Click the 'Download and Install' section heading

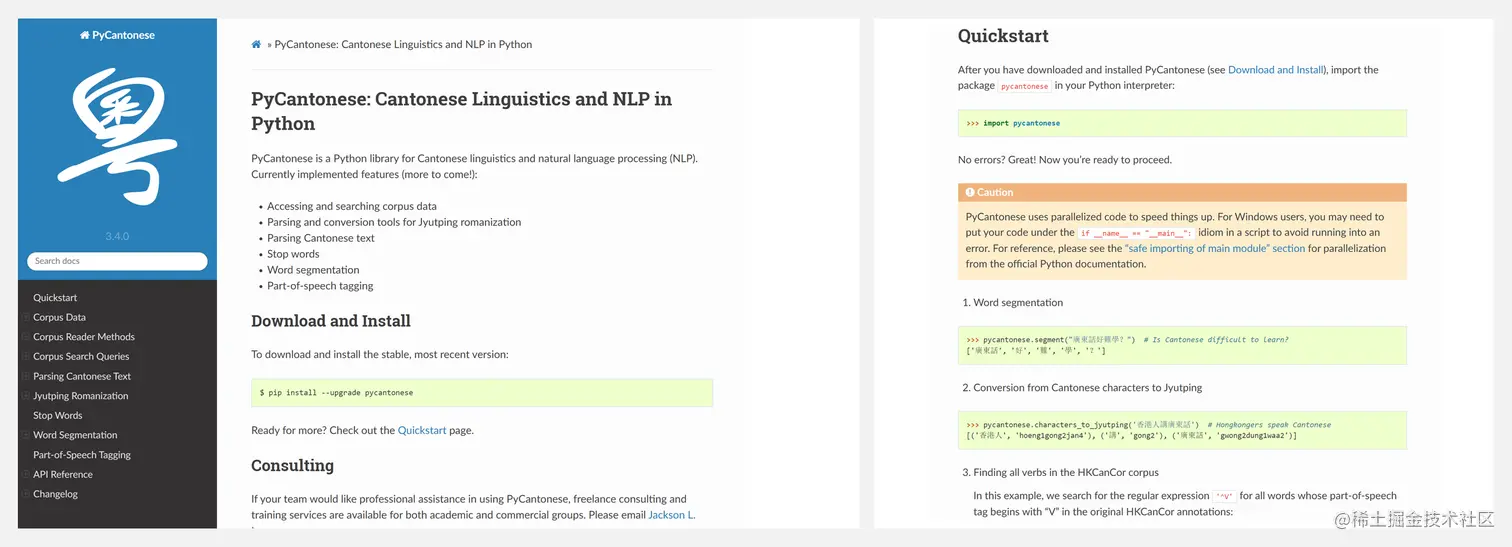pos(331,321)
